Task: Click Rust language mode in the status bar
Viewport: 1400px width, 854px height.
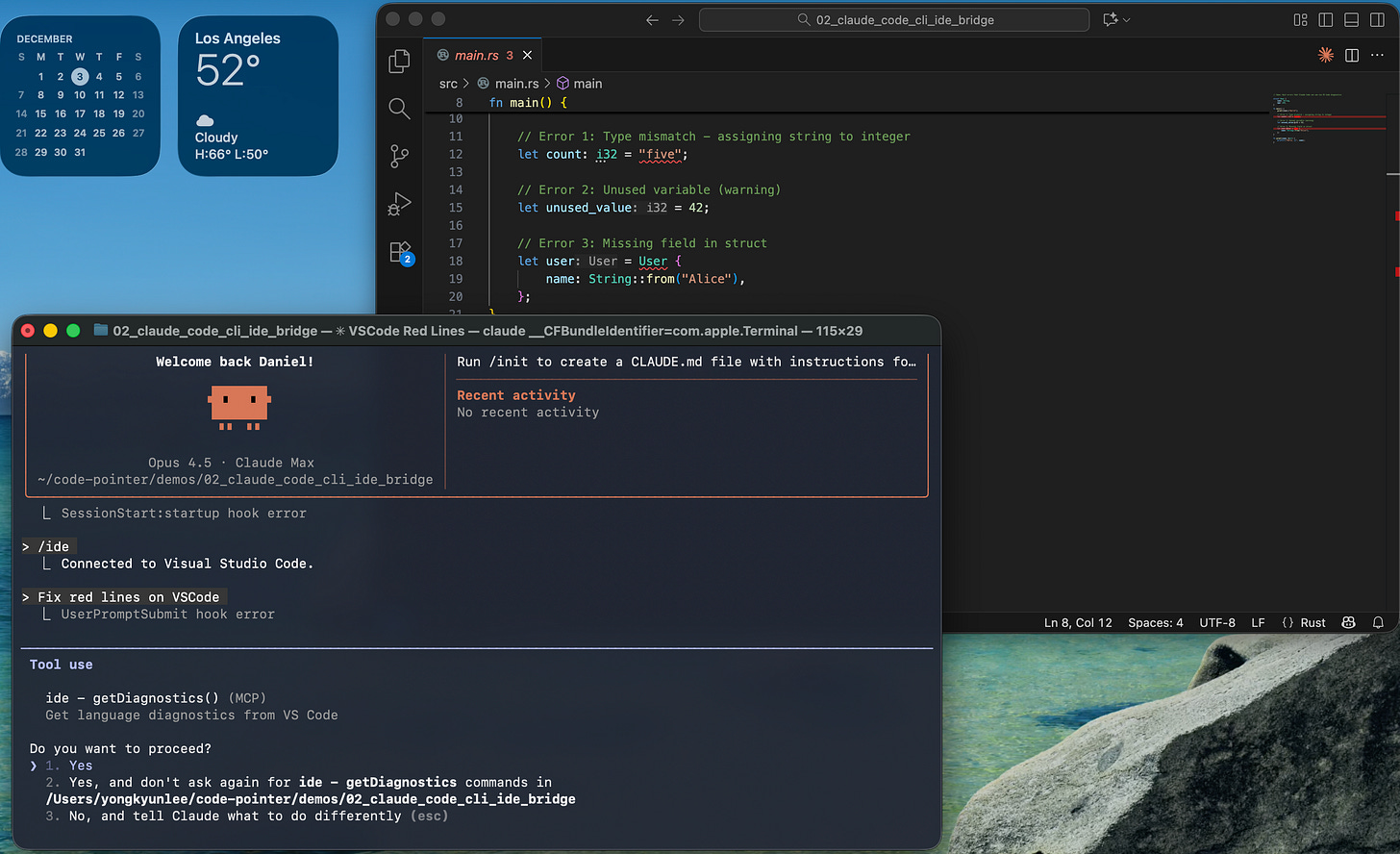Action: 1311,622
